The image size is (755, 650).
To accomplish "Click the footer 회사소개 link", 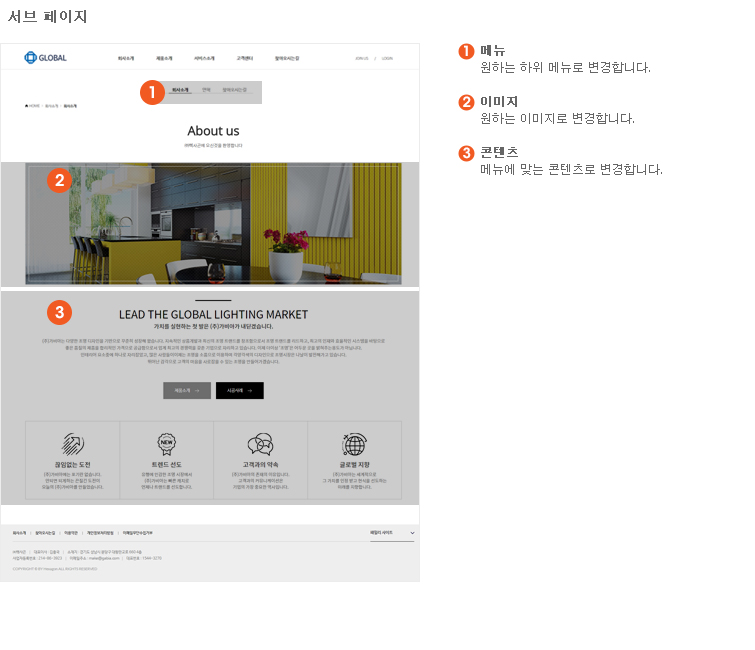I will 19,533.
